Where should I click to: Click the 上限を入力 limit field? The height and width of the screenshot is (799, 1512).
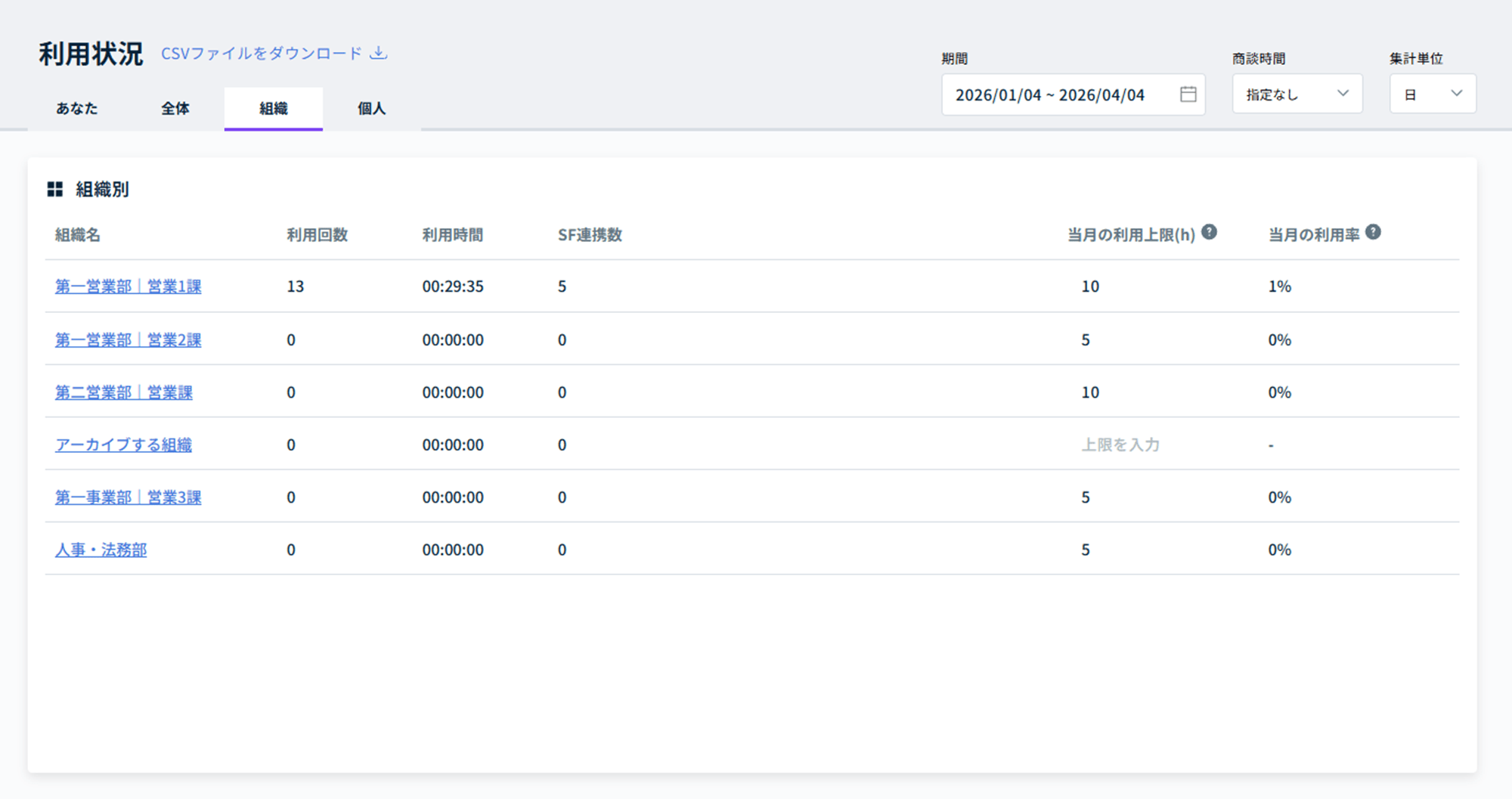[x=1120, y=445]
